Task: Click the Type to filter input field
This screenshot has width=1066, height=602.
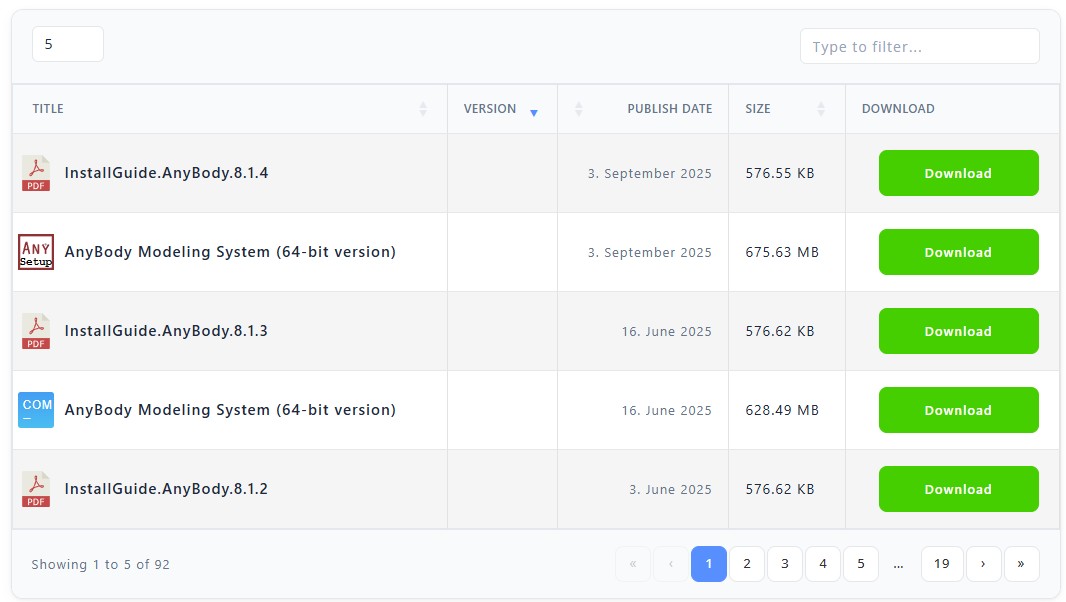Action: click(919, 46)
